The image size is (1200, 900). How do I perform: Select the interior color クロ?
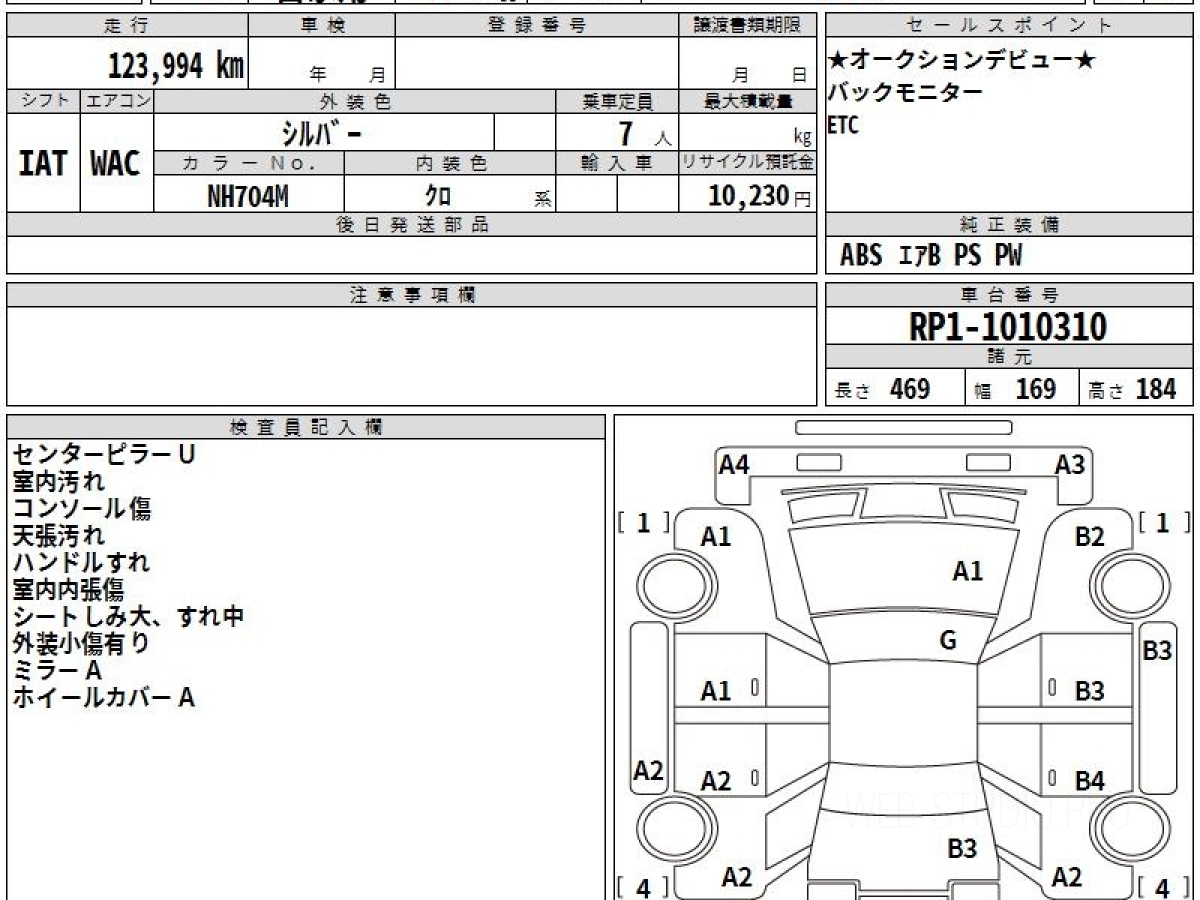437,196
